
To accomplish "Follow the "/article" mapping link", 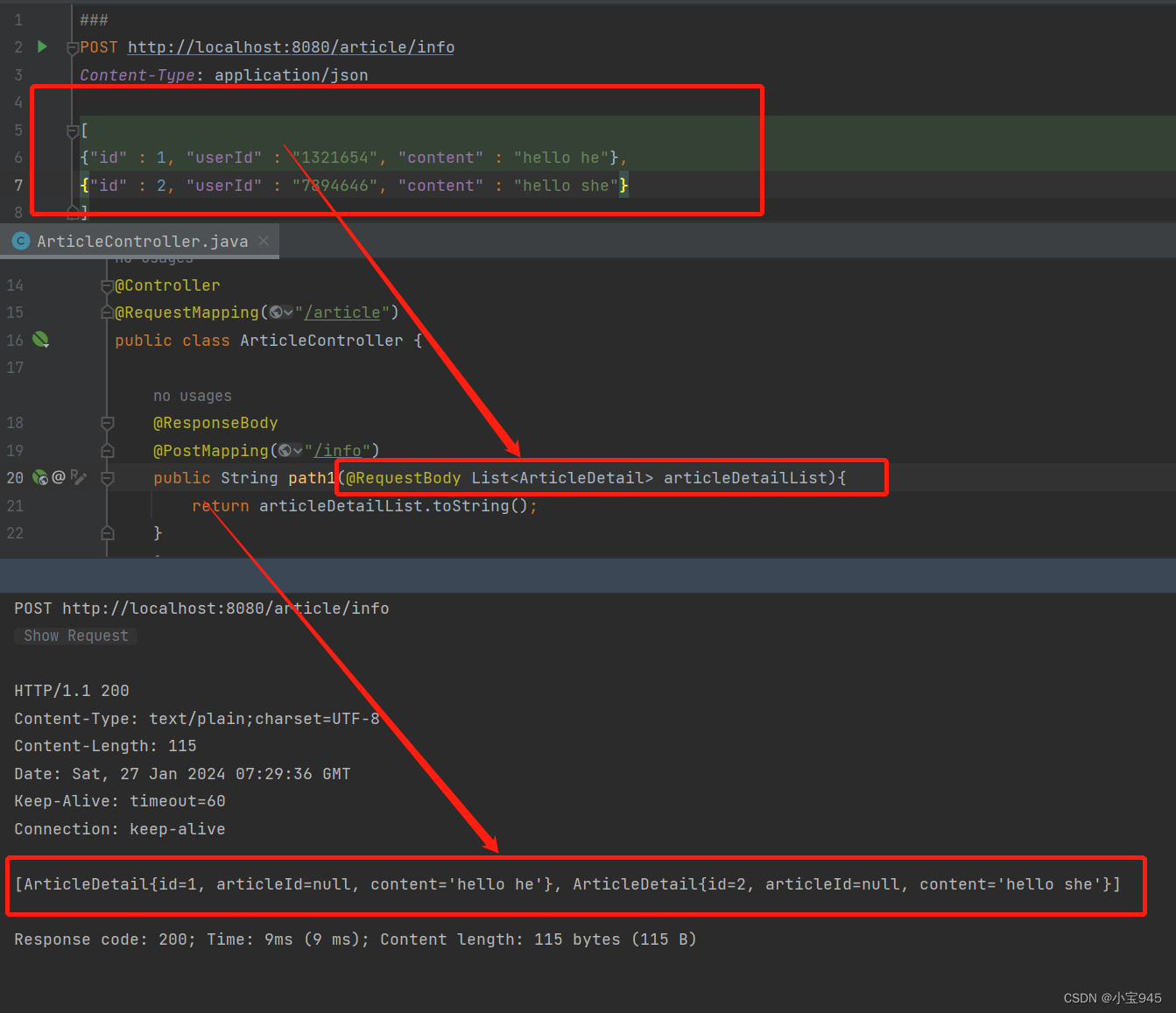I will [342, 313].
